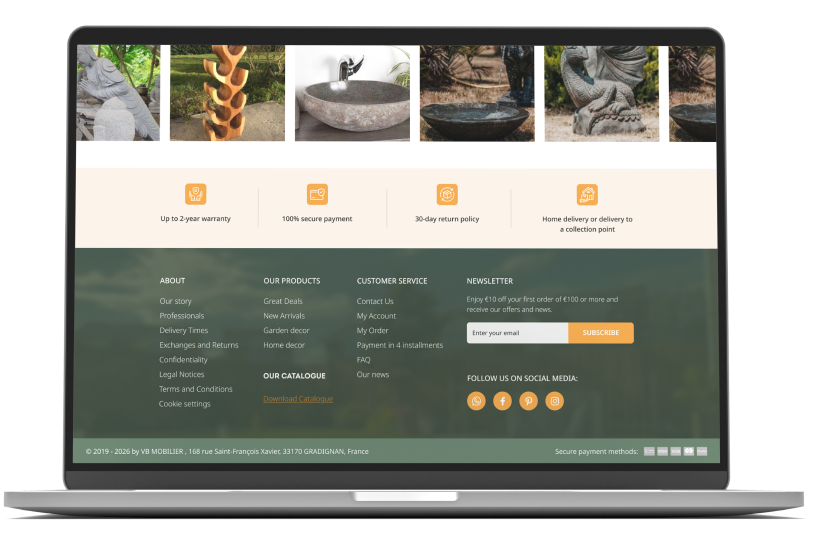Click the last payment method icon
This screenshot has width=816, height=548.
coord(702,451)
